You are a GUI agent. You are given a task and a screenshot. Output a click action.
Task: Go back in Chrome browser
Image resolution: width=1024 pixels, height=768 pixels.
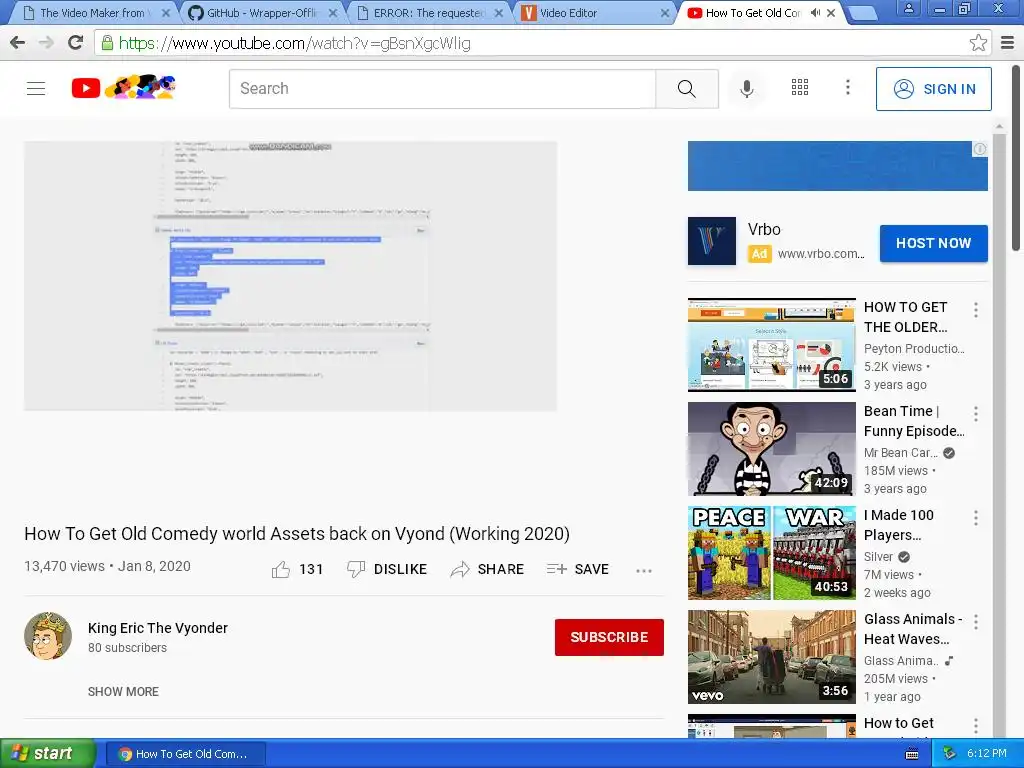coord(18,43)
